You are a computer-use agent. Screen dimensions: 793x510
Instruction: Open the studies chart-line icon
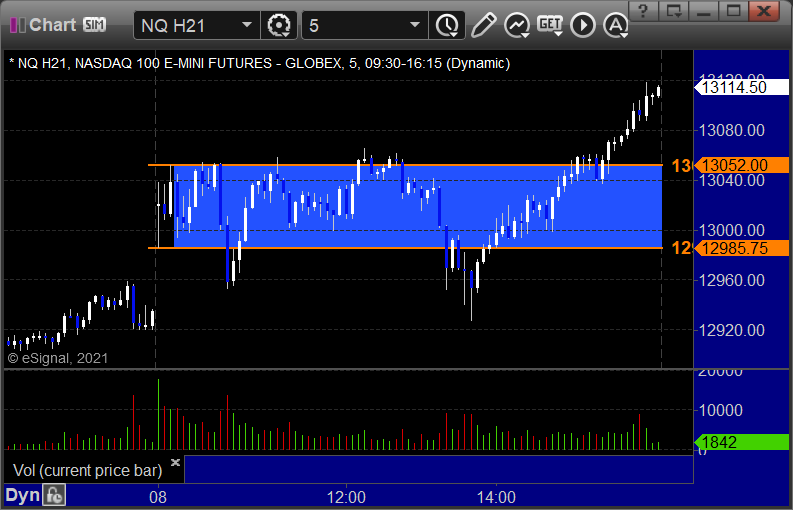516,25
